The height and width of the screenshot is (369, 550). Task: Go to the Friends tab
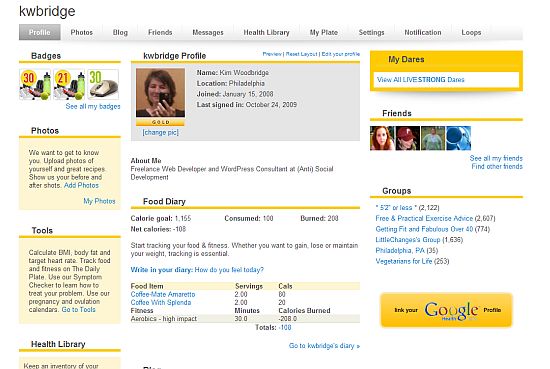point(160,32)
